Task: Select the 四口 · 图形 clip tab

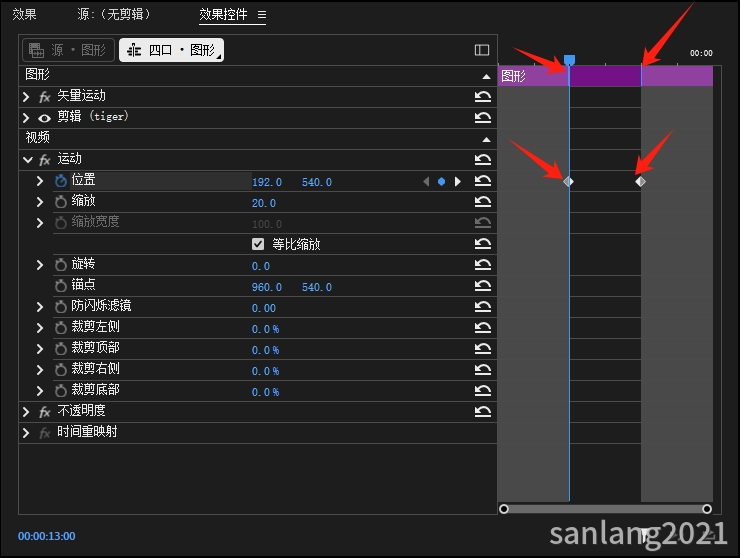Action: [171, 50]
